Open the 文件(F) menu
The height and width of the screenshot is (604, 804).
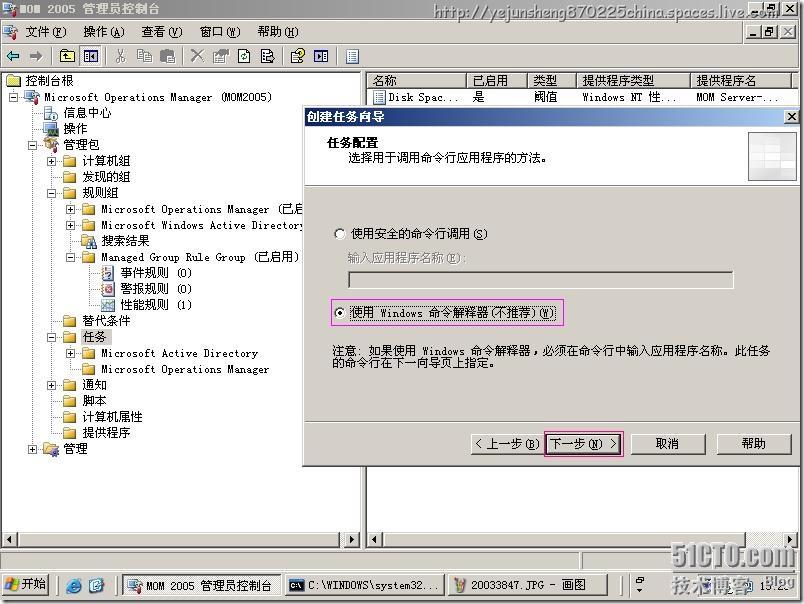(46, 32)
